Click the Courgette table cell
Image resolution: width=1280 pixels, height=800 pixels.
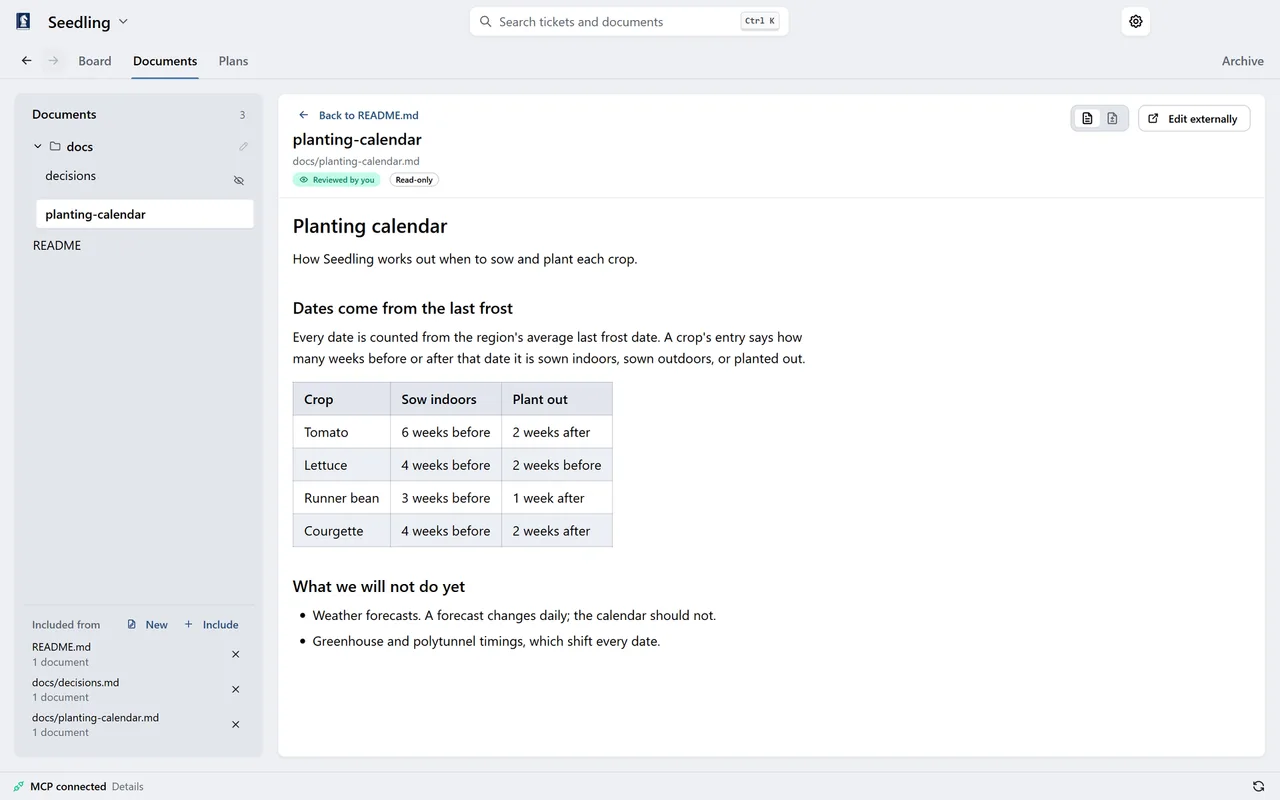[x=342, y=531]
